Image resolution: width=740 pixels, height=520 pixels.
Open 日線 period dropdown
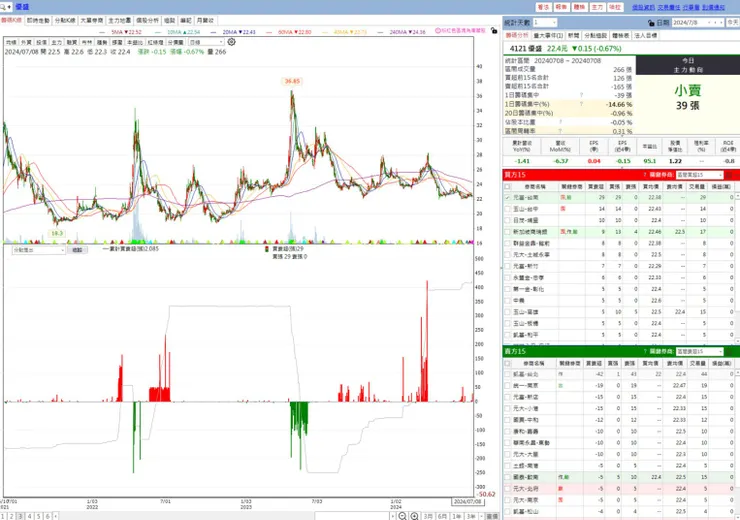click(206, 42)
